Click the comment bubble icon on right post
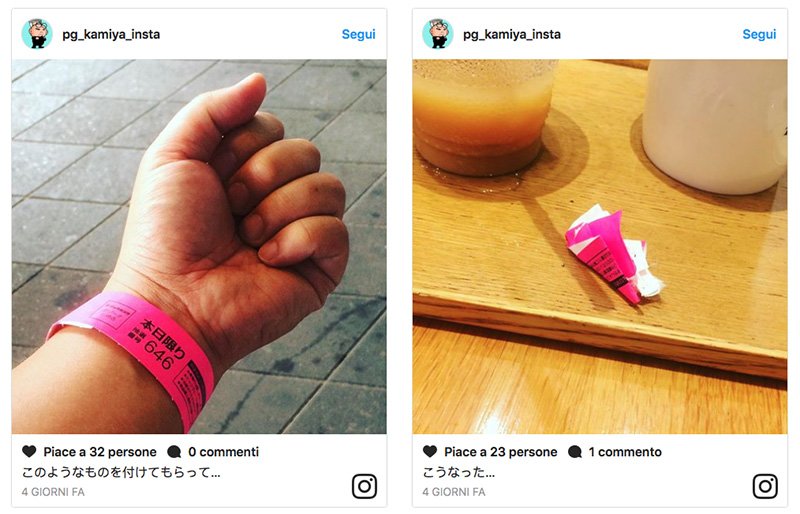 point(575,452)
